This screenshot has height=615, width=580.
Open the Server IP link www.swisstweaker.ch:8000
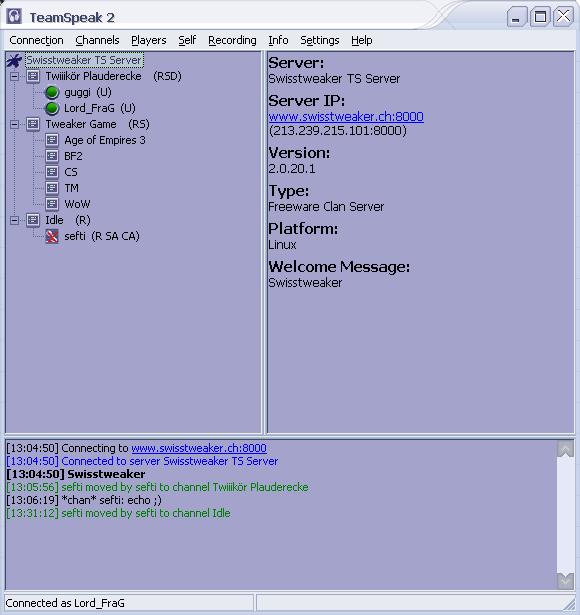click(x=346, y=117)
